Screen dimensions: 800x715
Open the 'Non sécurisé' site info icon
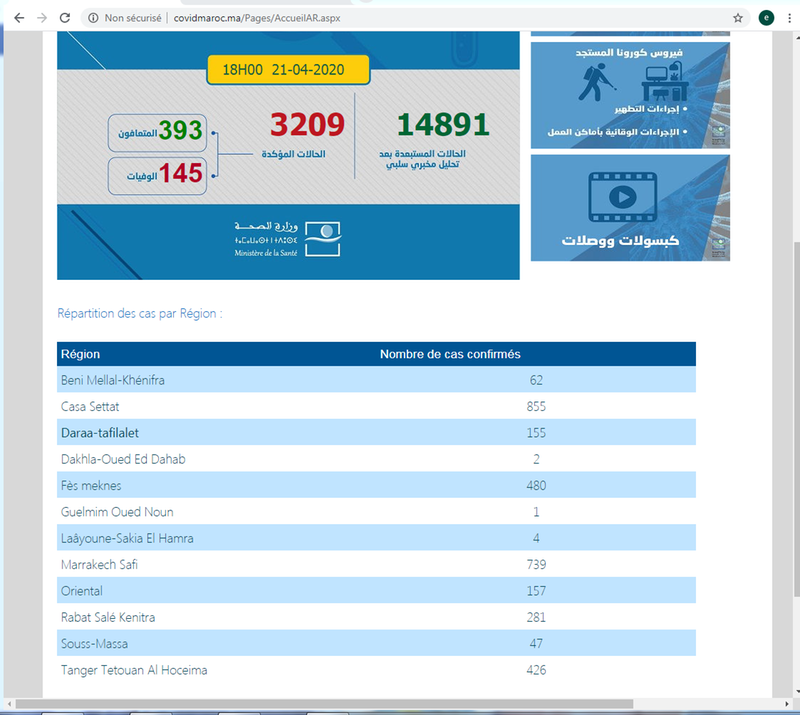(93, 18)
